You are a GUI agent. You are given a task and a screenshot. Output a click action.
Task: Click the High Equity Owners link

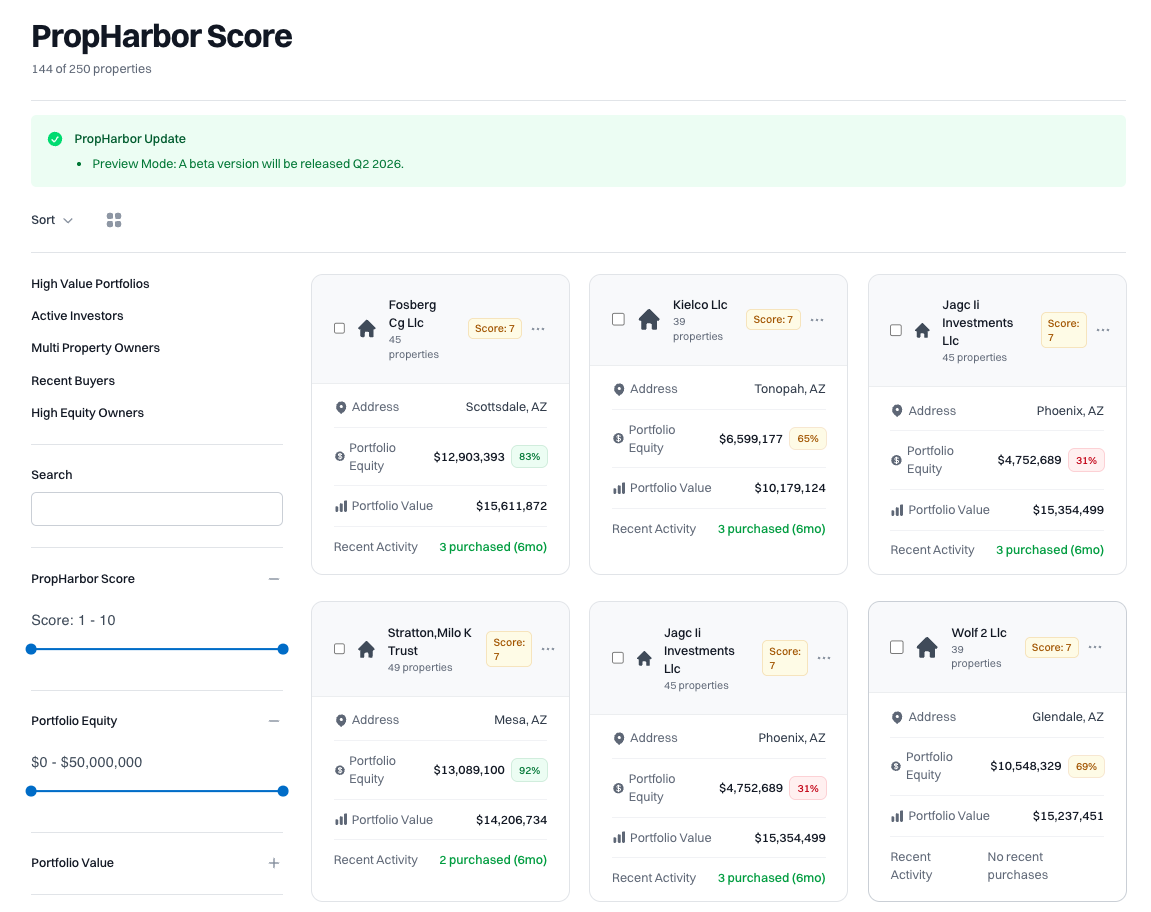coord(87,413)
